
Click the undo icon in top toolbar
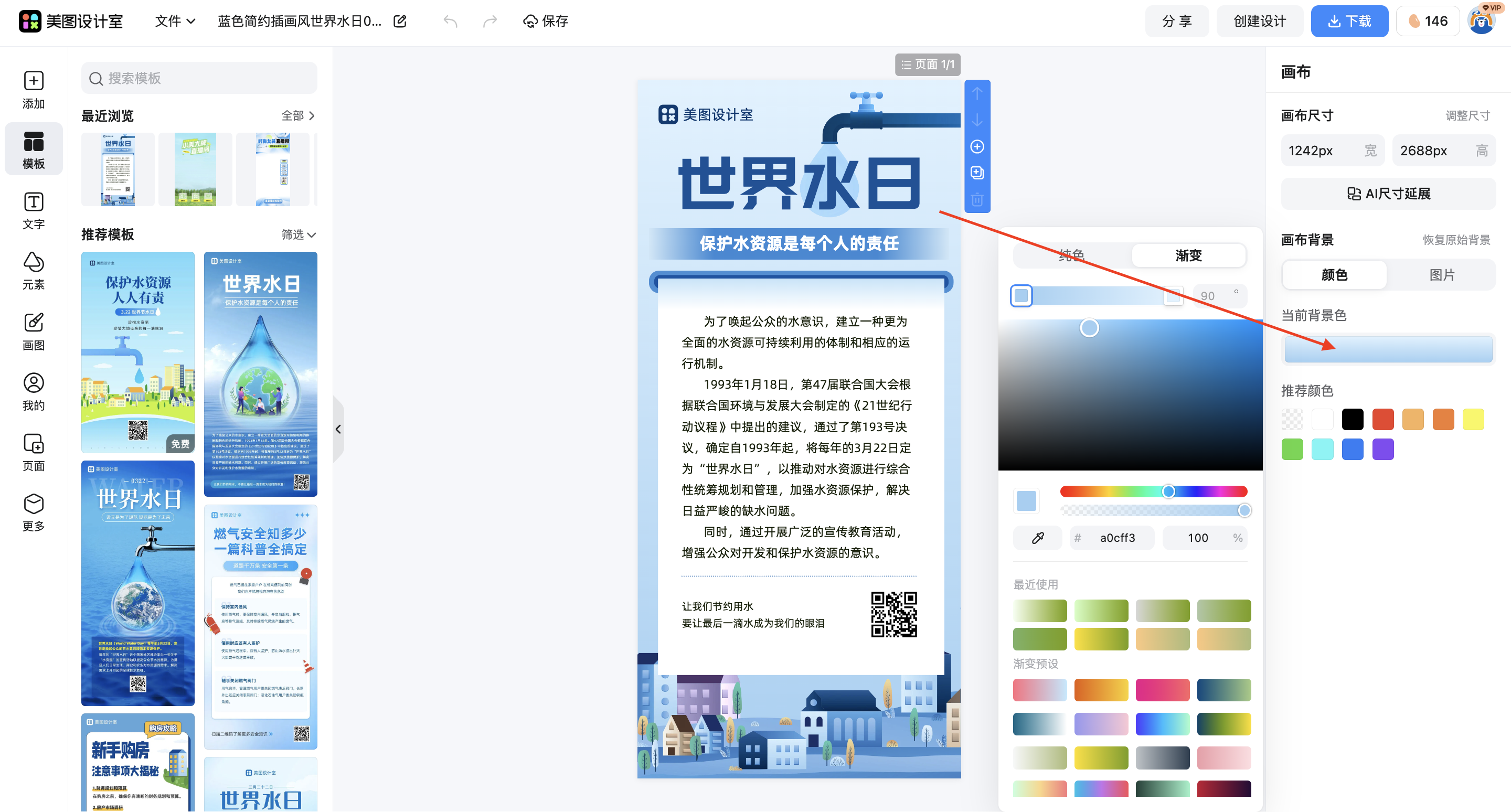pos(451,20)
